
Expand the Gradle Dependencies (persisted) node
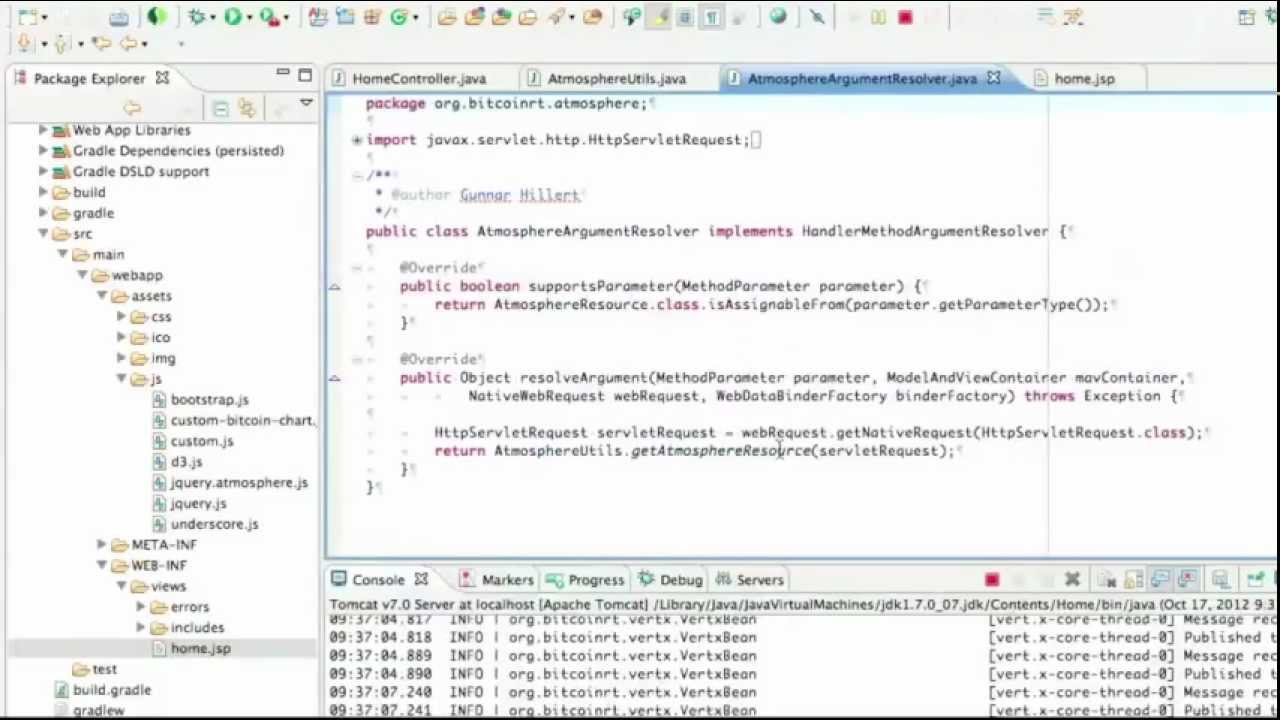point(43,151)
